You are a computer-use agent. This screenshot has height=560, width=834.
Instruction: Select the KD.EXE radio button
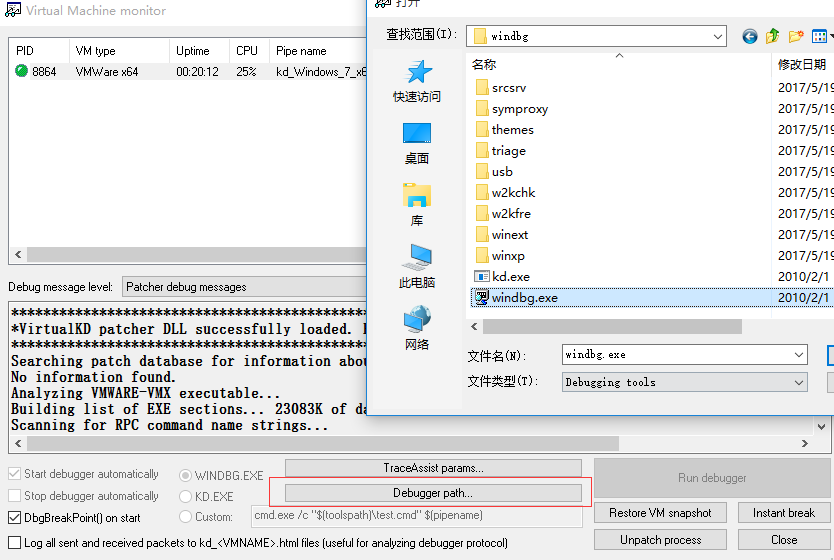(185, 496)
